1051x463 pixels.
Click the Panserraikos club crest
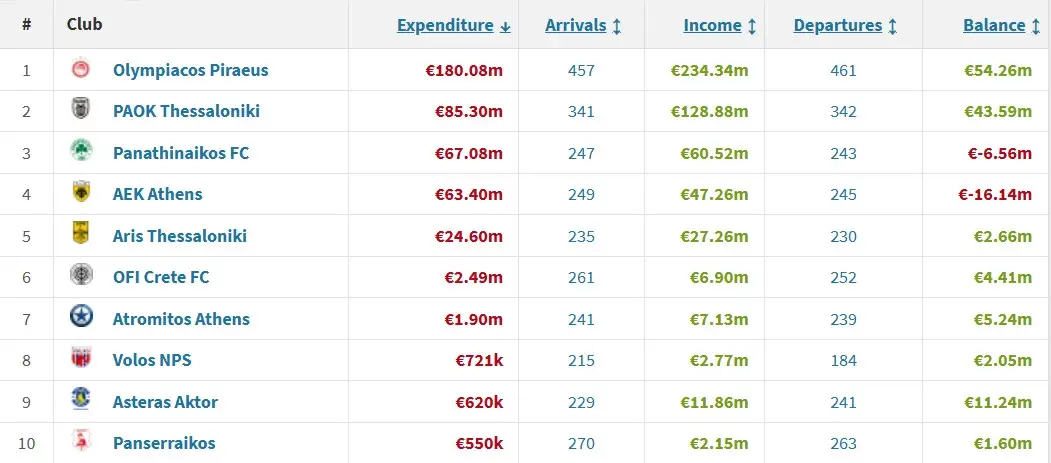81,443
